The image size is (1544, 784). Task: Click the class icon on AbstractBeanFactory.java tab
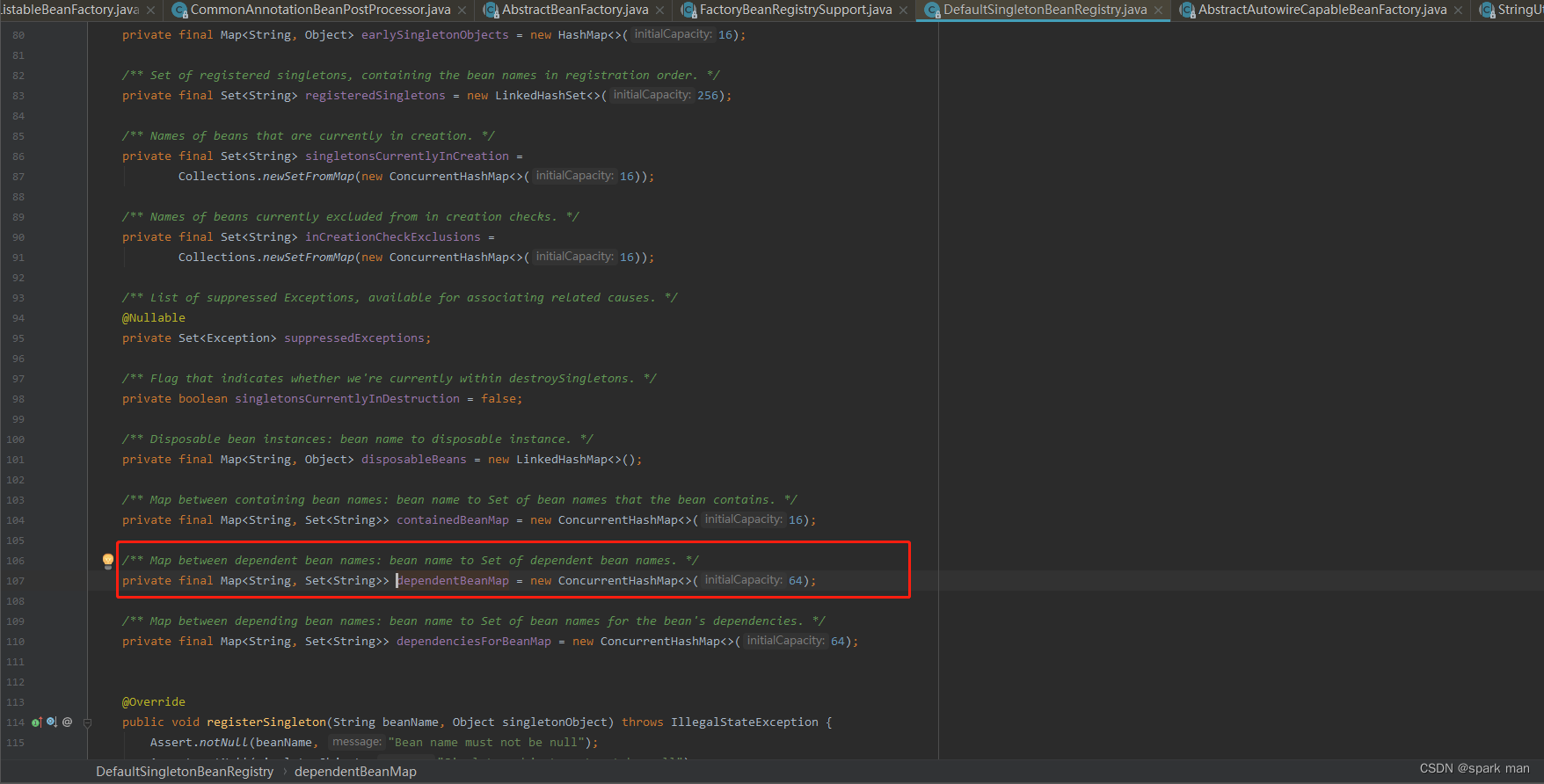[x=492, y=10]
